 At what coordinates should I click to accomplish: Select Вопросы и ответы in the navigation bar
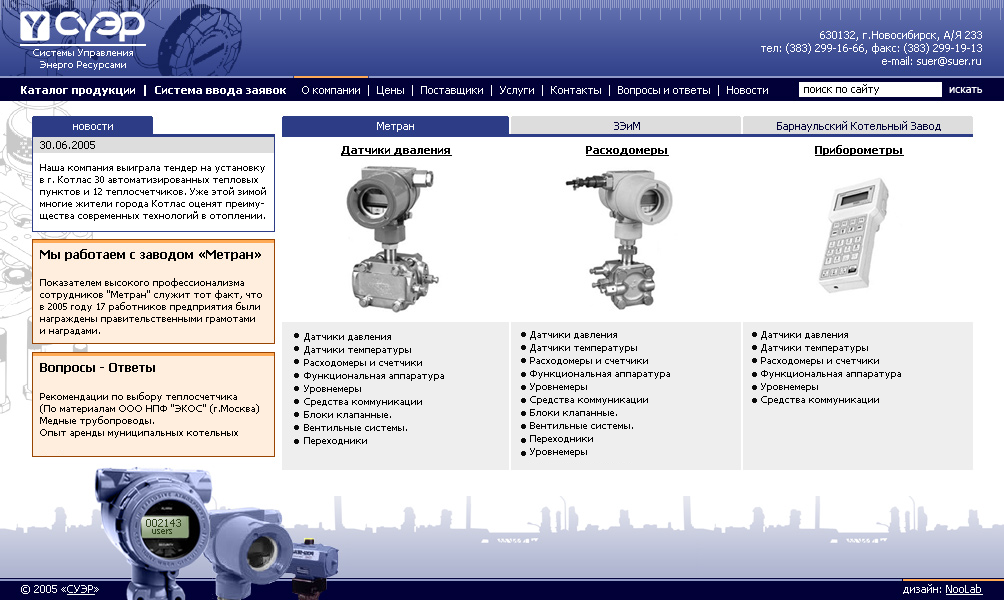click(663, 90)
